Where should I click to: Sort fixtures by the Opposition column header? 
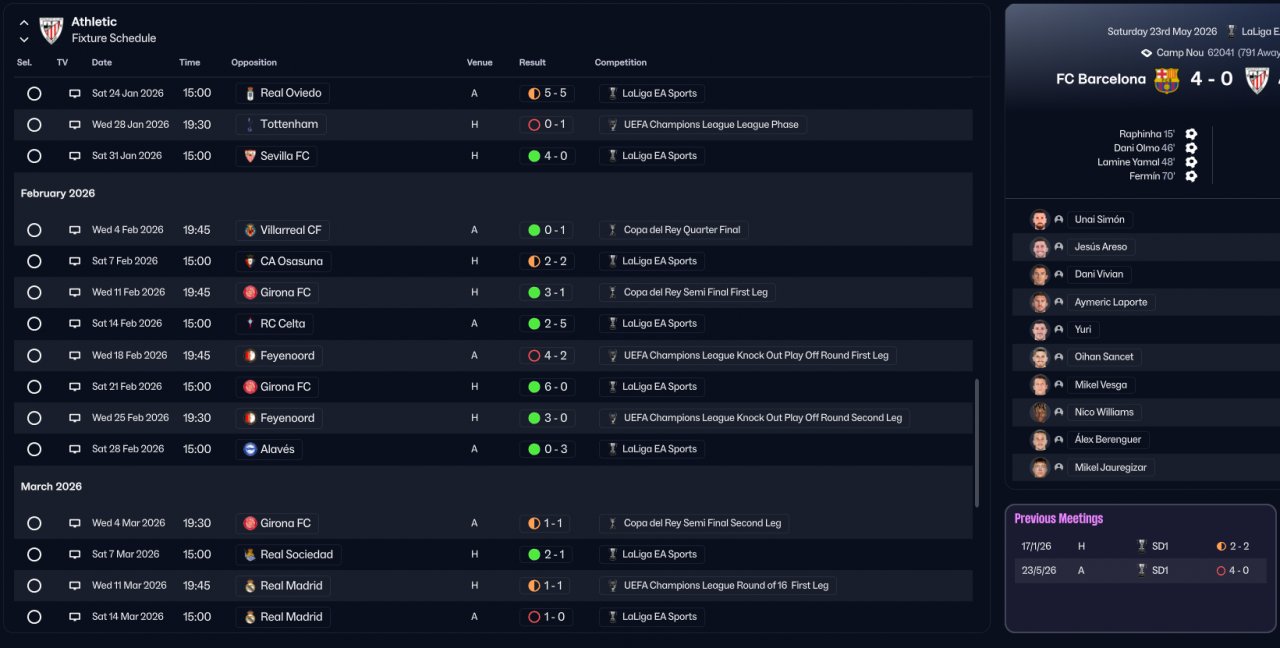254,63
